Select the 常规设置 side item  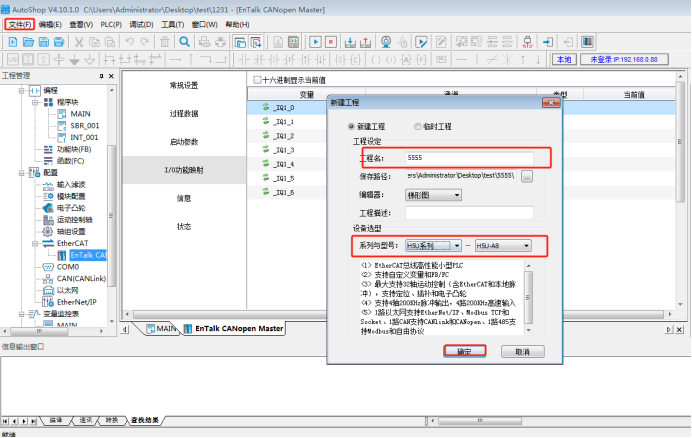184,85
